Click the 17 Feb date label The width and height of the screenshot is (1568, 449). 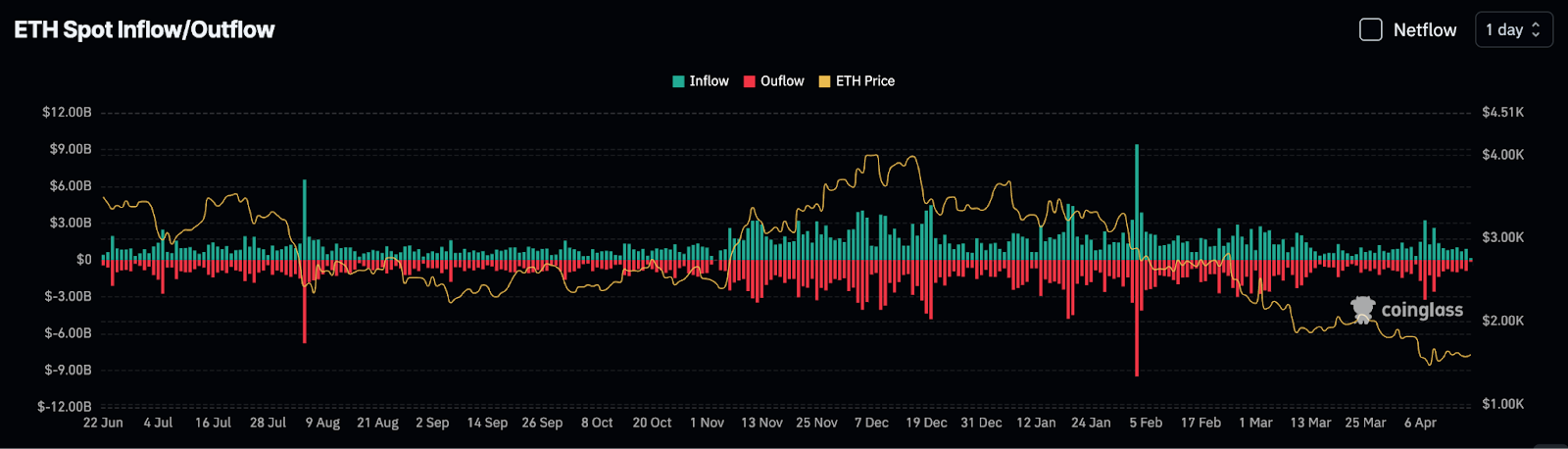(1200, 423)
